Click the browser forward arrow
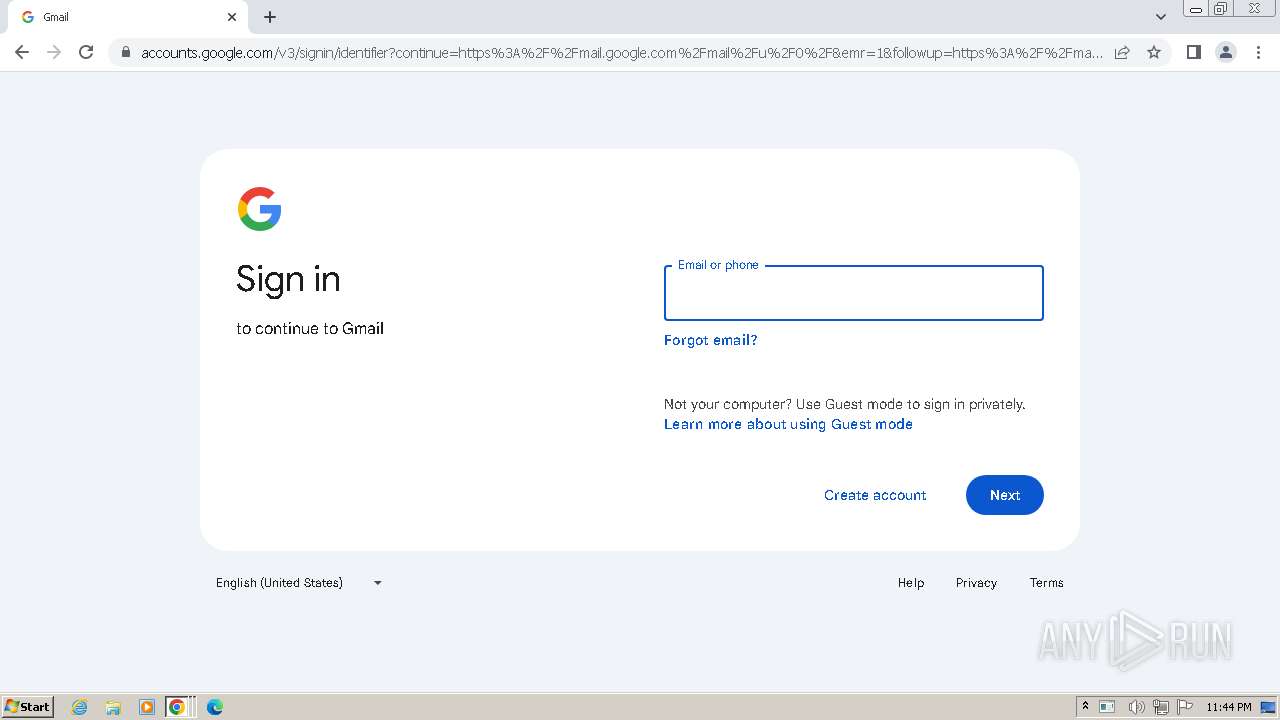1280x720 pixels. [x=54, y=52]
